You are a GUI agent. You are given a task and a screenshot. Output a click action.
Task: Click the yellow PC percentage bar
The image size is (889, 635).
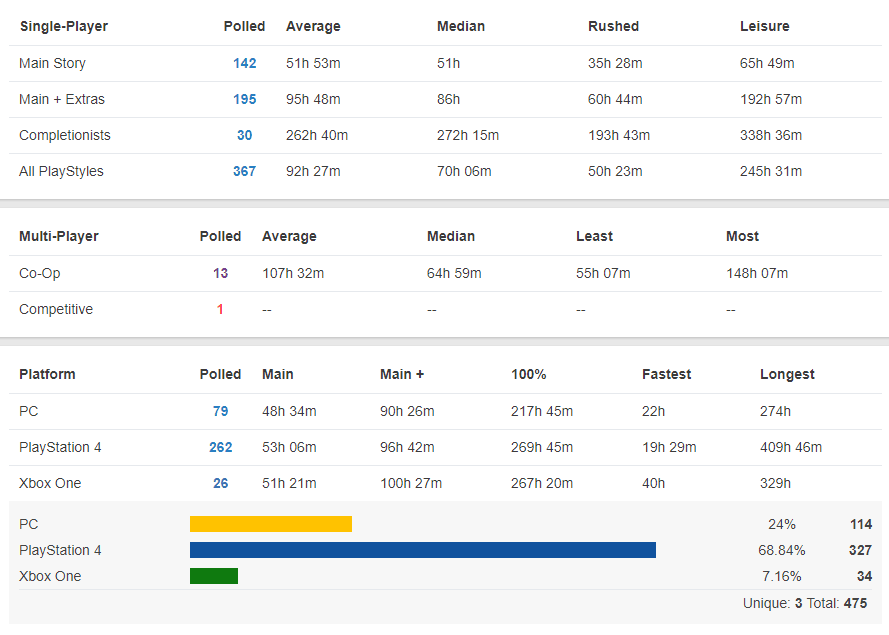tap(271, 524)
